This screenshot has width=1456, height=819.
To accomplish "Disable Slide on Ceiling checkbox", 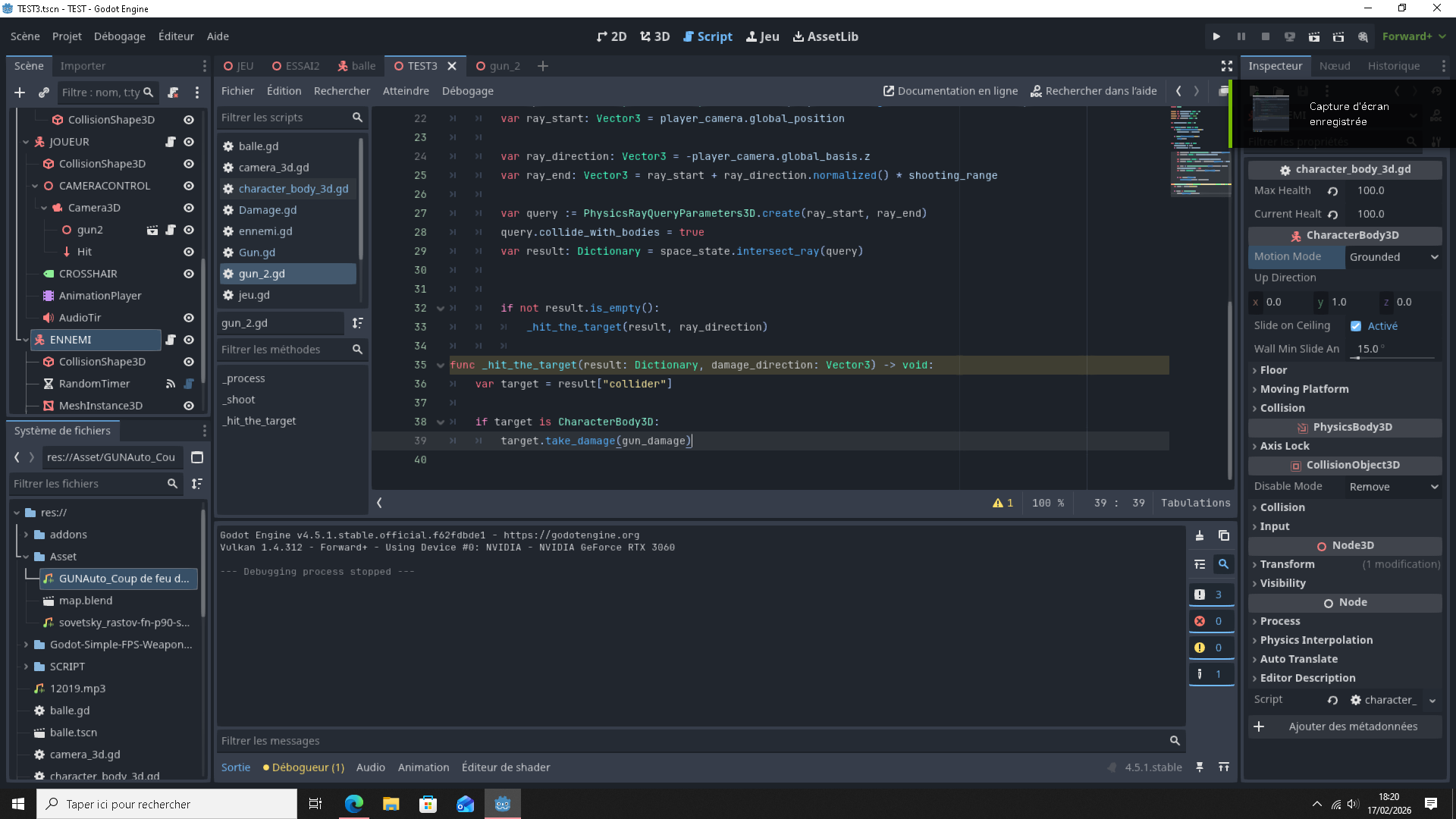I will 1356,326.
